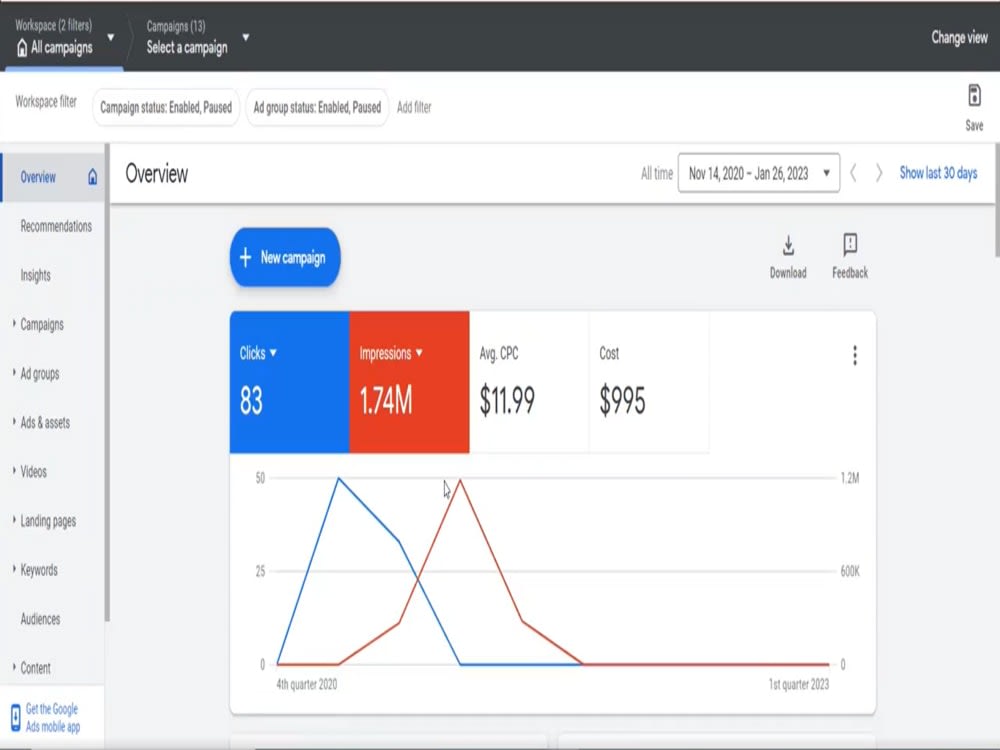The image size is (1000, 750).
Task: Go to the next date range arrow
Action: pyautogui.click(x=879, y=173)
